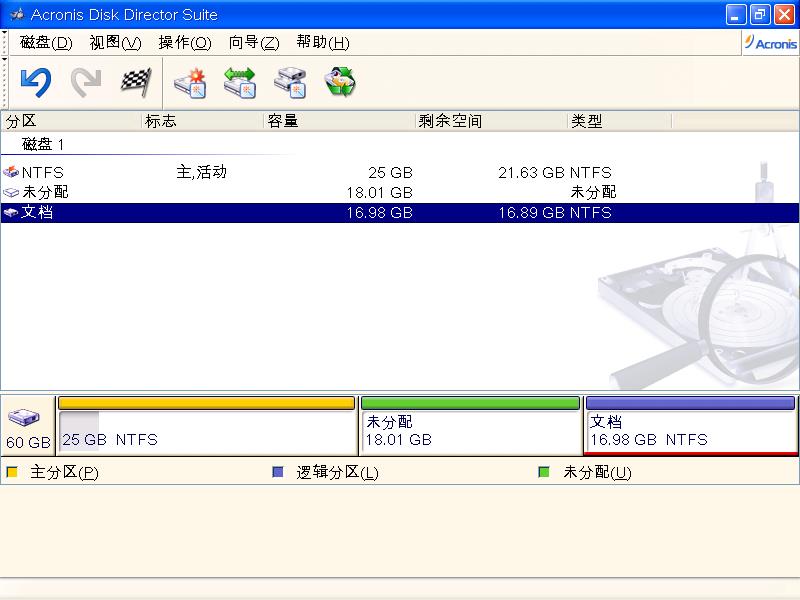Select the 25 GB NTFS block in disk map
This screenshot has height=600, width=800.
pyautogui.click(x=207, y=426)
